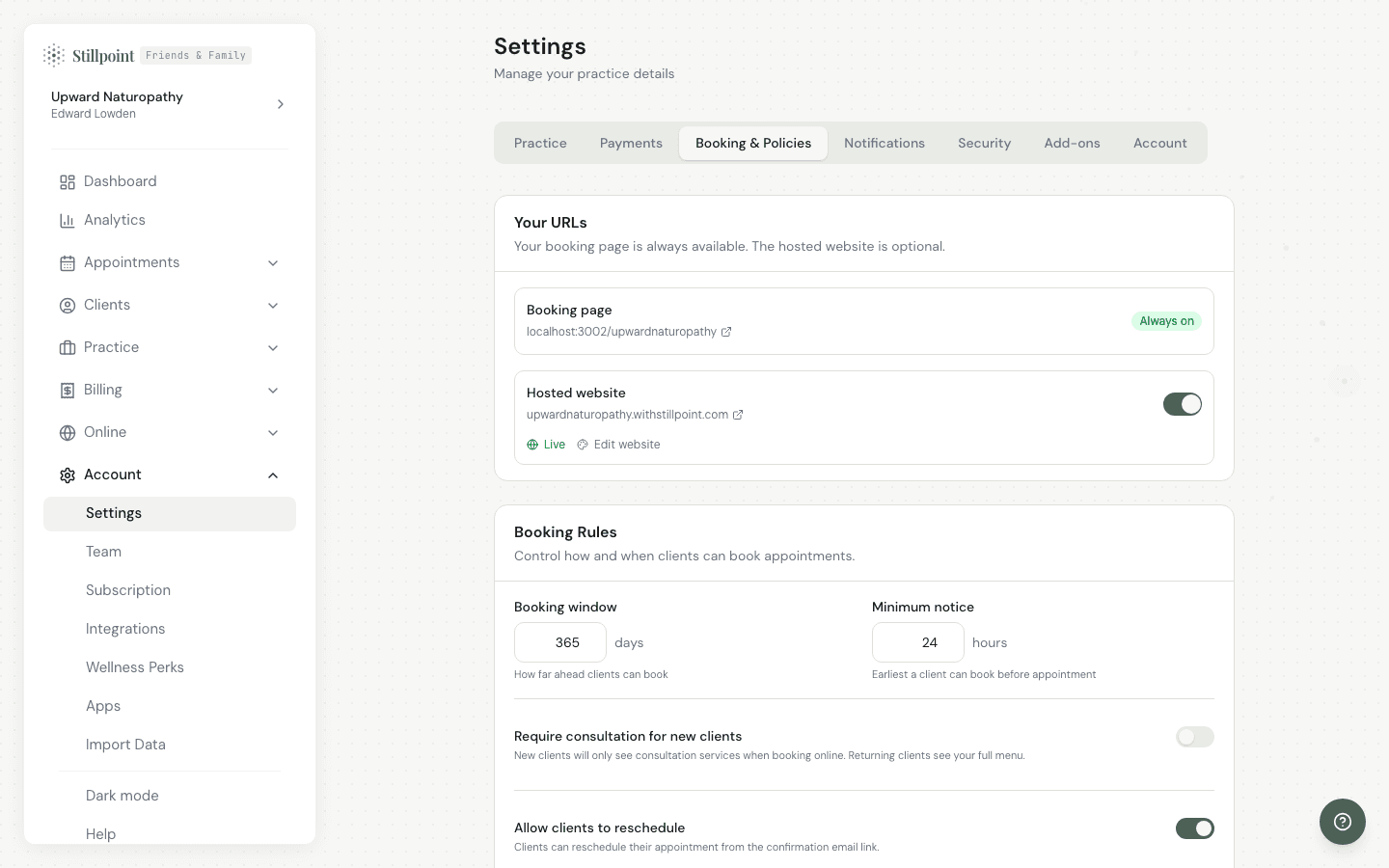Screen dimensions: 1389x868
Task: Open Subscription in the sidebar
Action: tap(128, 590)
